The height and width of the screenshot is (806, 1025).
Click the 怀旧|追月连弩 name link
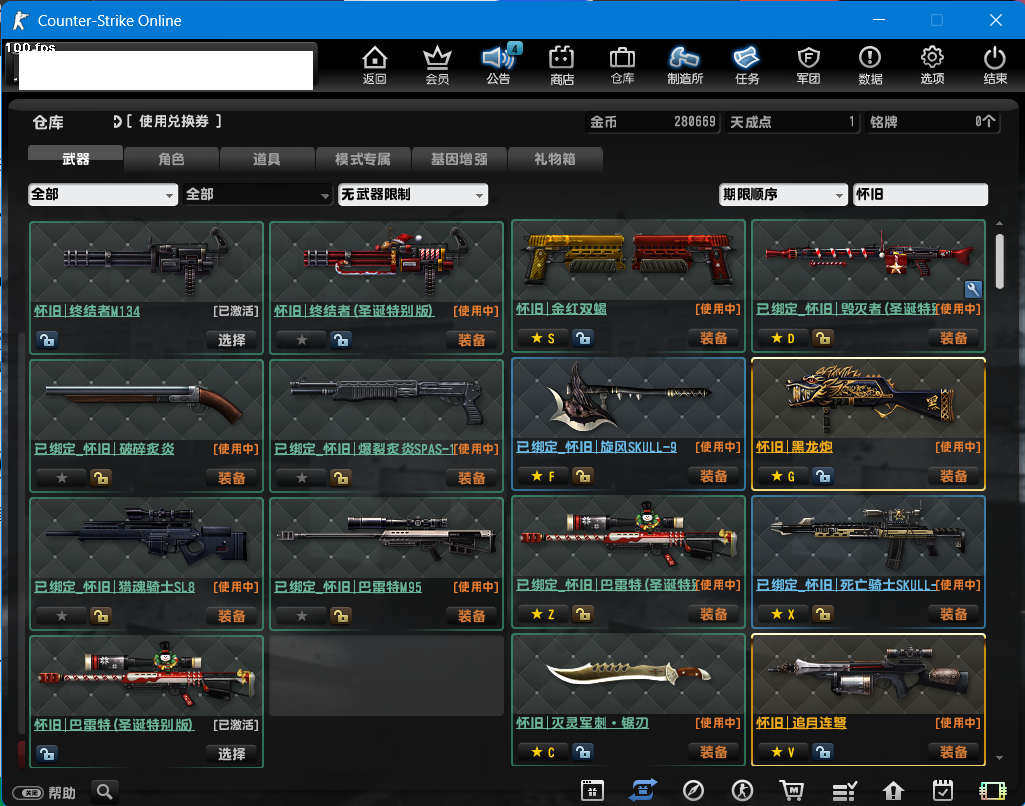click(x=801, y=723)
